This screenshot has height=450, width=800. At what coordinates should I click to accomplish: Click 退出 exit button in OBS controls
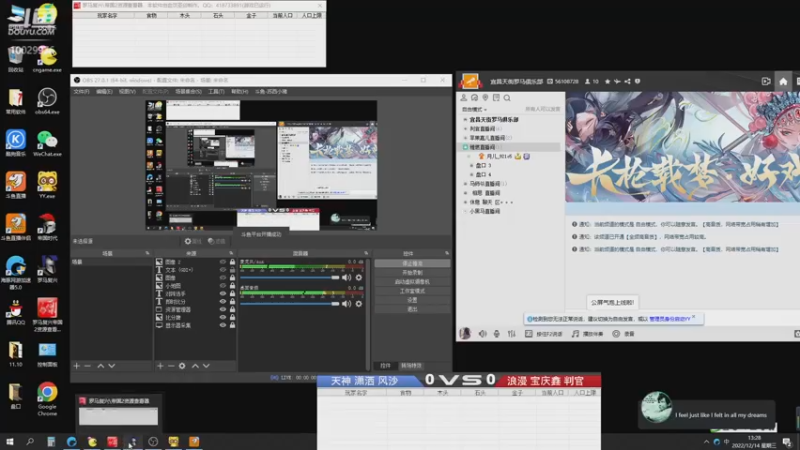tap(412, 309)
